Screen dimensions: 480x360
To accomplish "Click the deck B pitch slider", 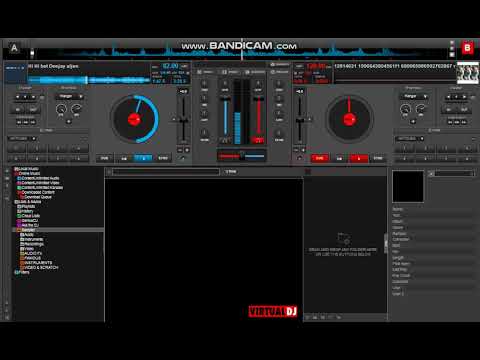I will coord(300,120).
